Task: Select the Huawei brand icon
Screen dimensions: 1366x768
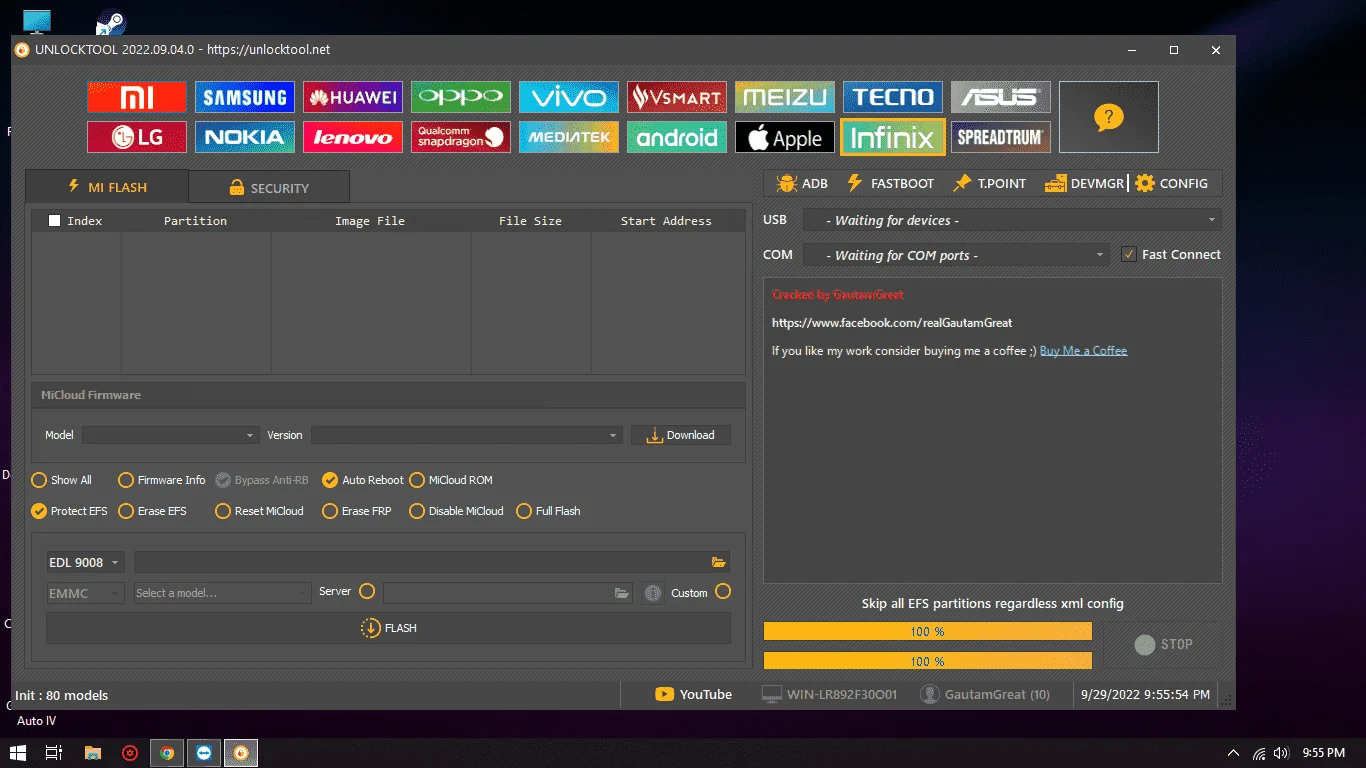Action: pos(353,97)
